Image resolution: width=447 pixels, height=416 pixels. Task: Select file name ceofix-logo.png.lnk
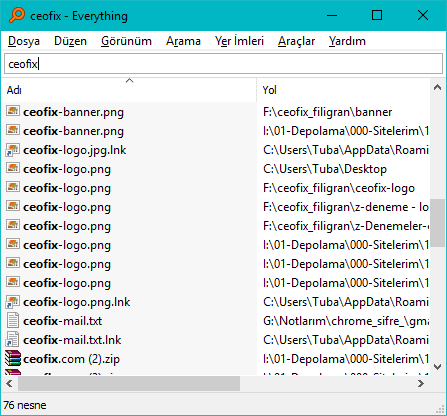coord(77,302)
